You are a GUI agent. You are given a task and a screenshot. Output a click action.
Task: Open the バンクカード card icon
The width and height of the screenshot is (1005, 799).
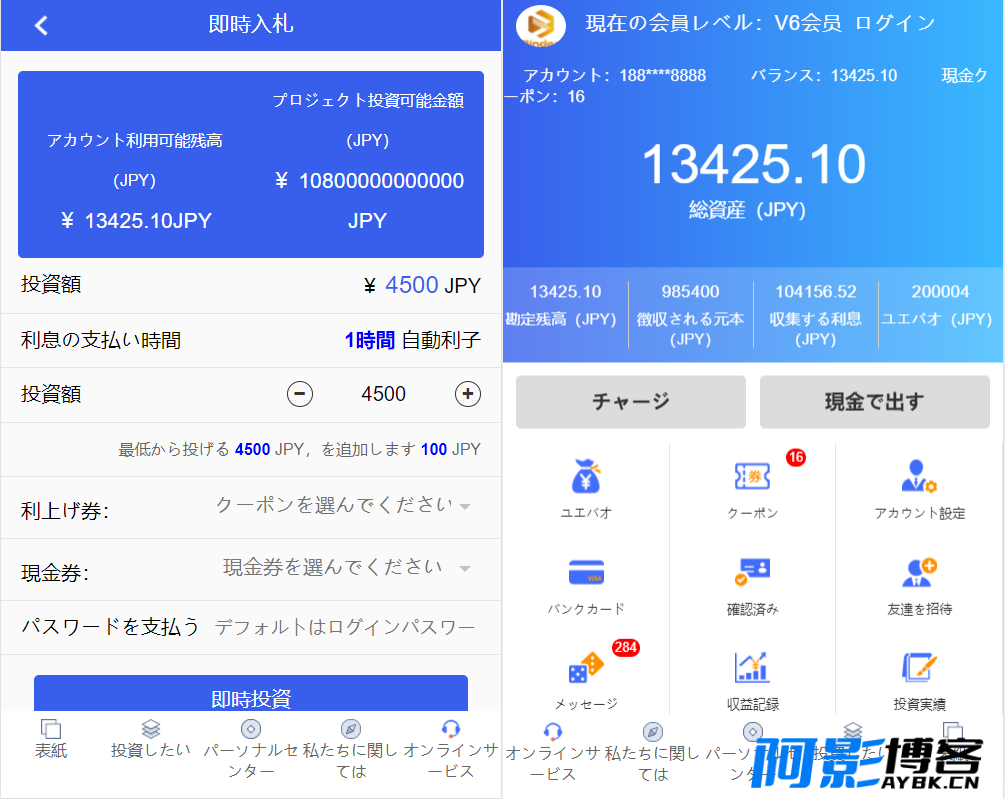[586, 572]
